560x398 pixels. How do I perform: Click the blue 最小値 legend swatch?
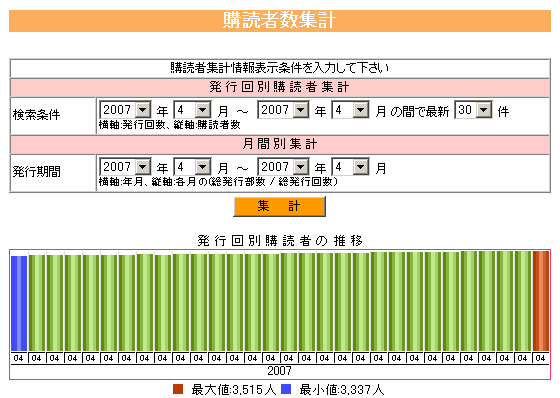pos(286,389)
